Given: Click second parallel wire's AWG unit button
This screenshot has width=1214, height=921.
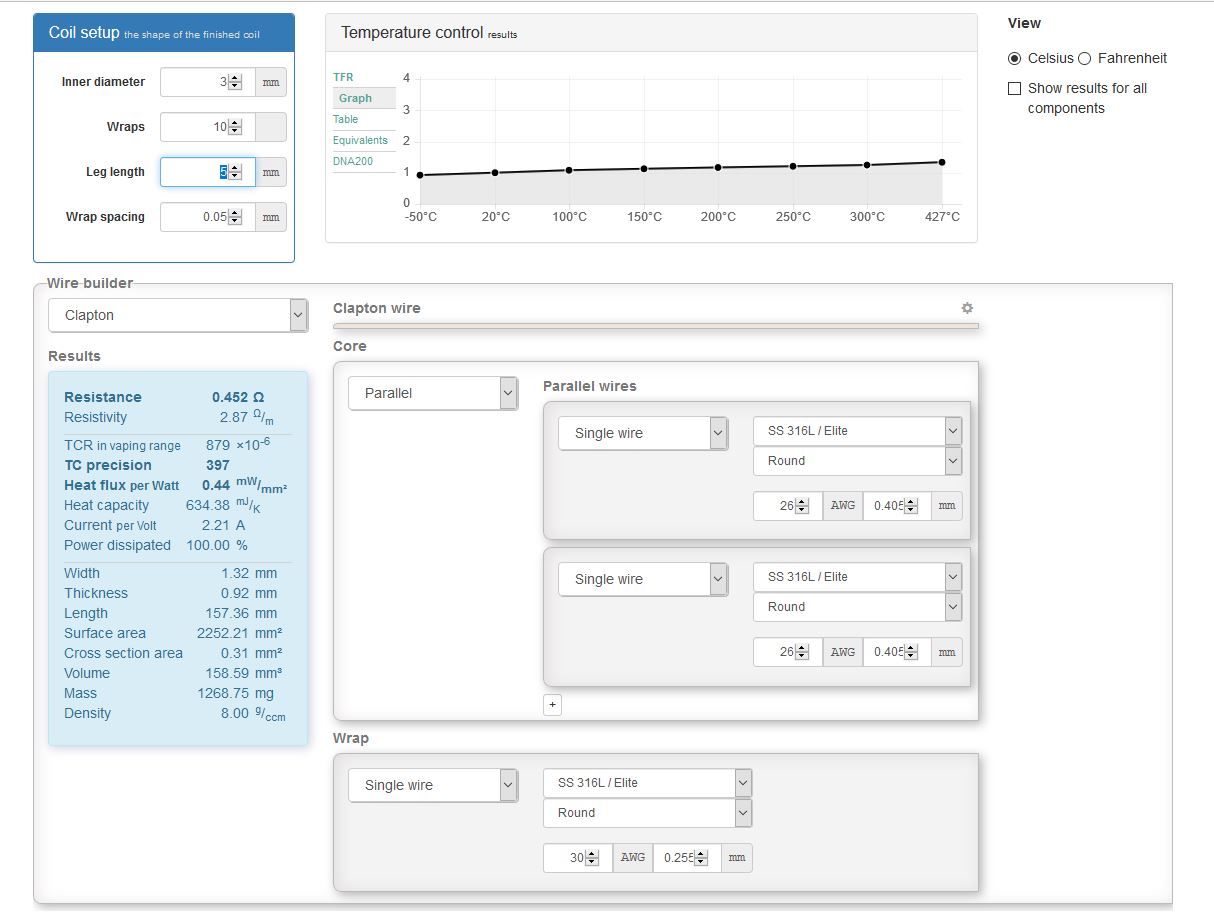Looking at the screenshot, I should [843, 652].
